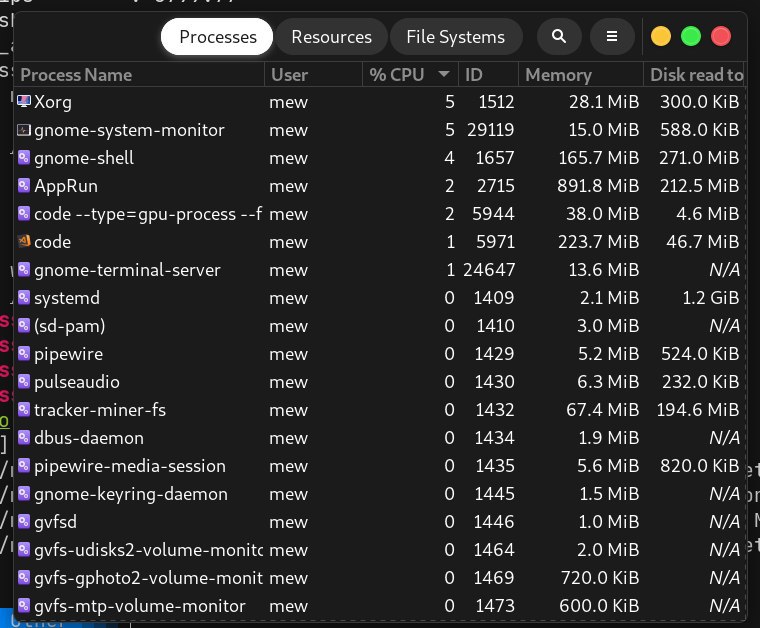Screen dimensions: 760x628
Task: Switch to the File Systems tab
Action: (456, 36)
